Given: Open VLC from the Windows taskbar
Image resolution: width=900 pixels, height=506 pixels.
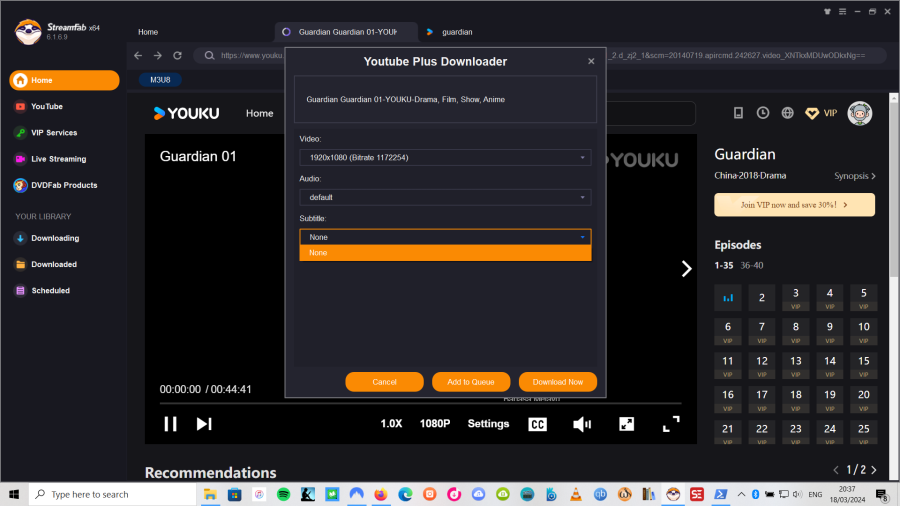Looking at the screenshot, I should 576,494.
